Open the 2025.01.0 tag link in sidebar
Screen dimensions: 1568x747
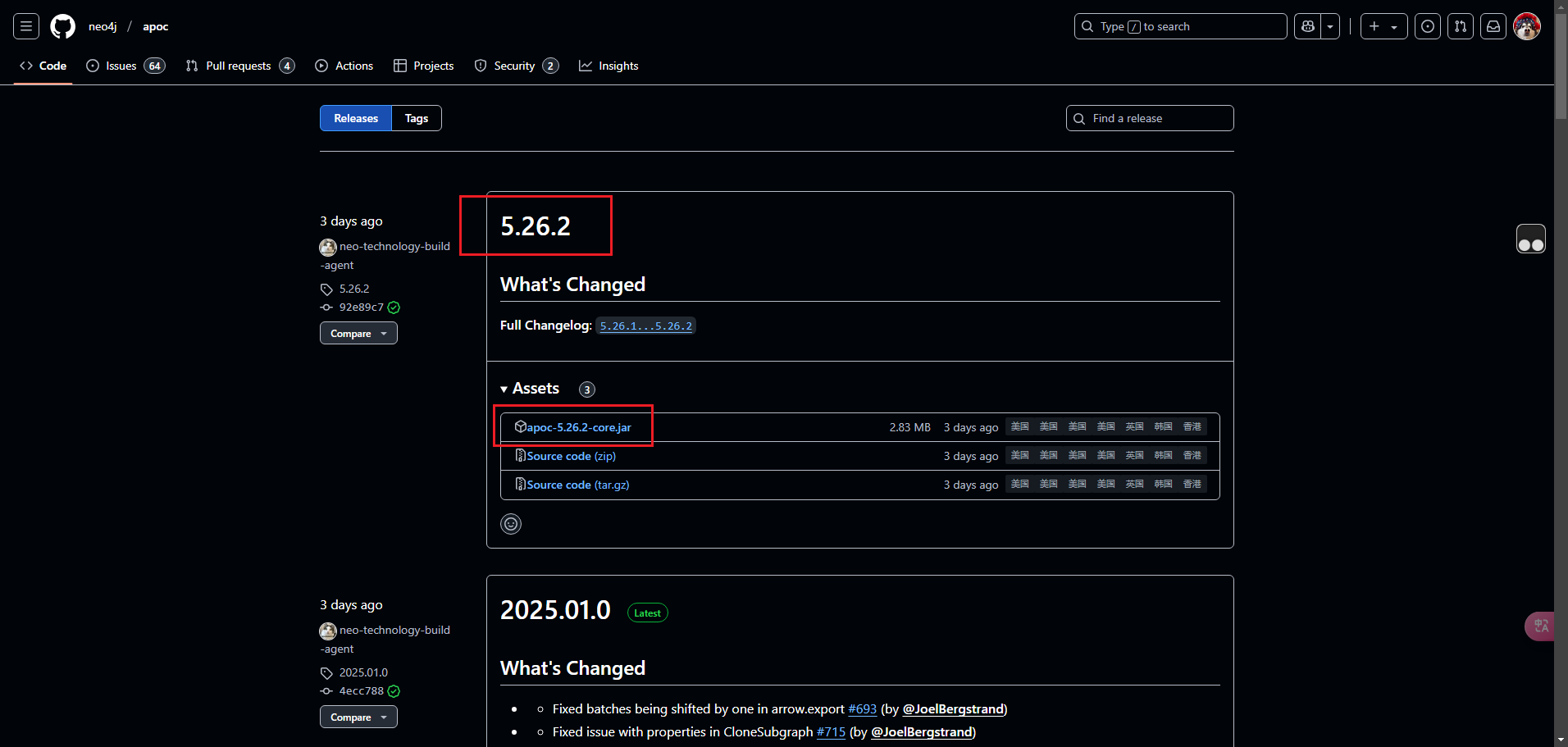[x=363, y=672]
